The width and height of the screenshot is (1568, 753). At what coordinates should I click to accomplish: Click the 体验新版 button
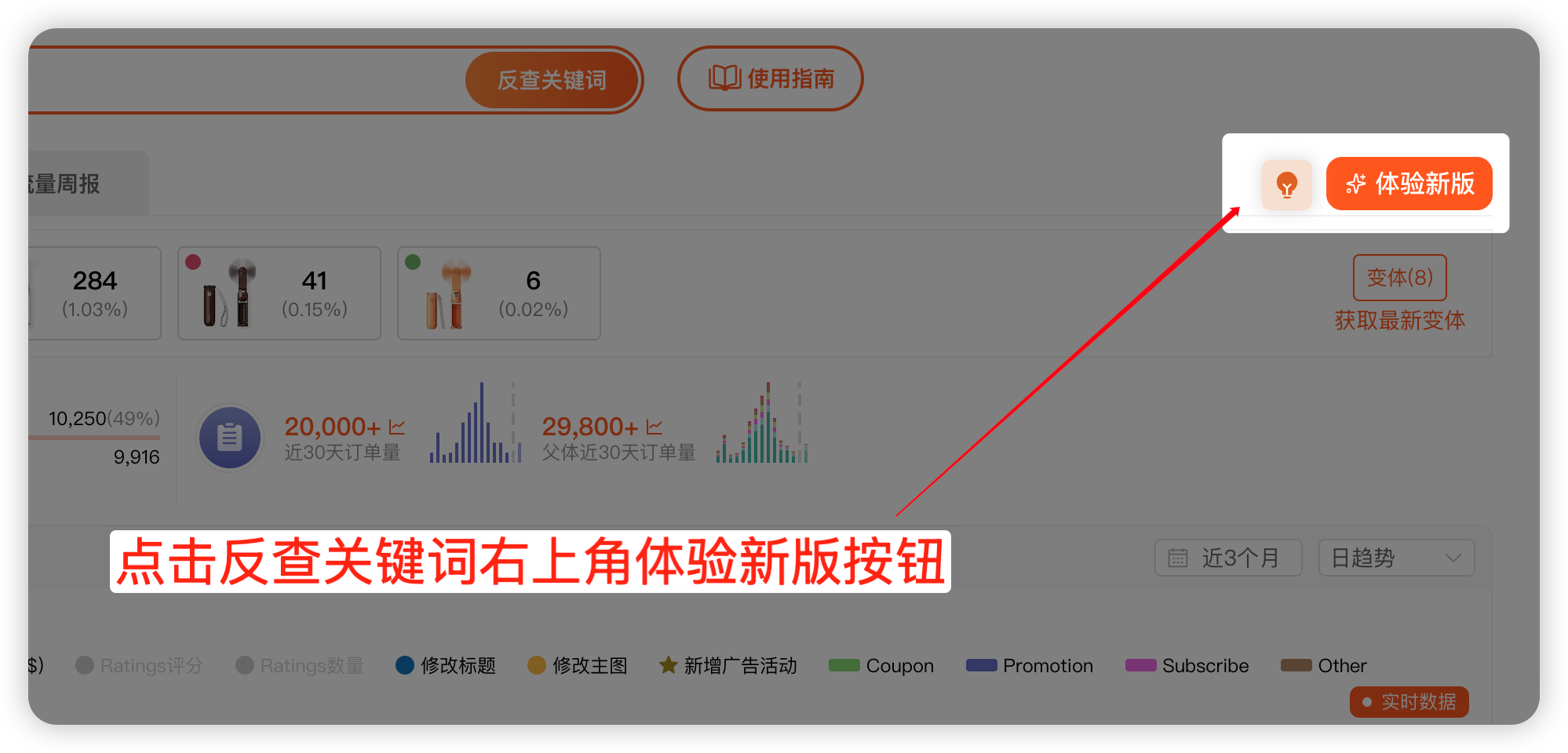pos(1409,184)
